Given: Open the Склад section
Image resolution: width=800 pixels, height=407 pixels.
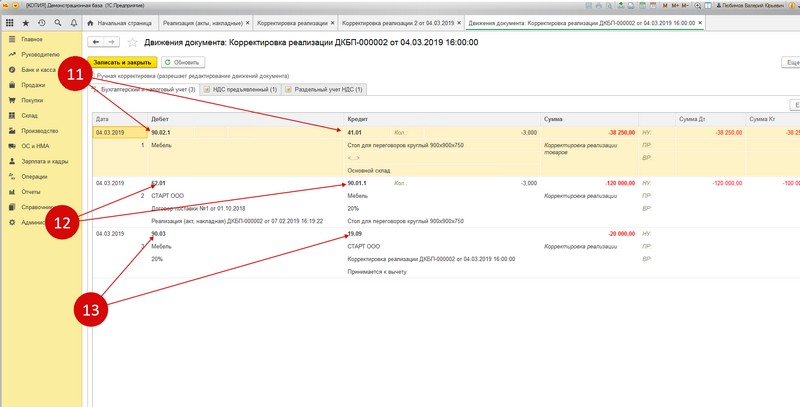Looking at the screenshot, I should (29, 116).
